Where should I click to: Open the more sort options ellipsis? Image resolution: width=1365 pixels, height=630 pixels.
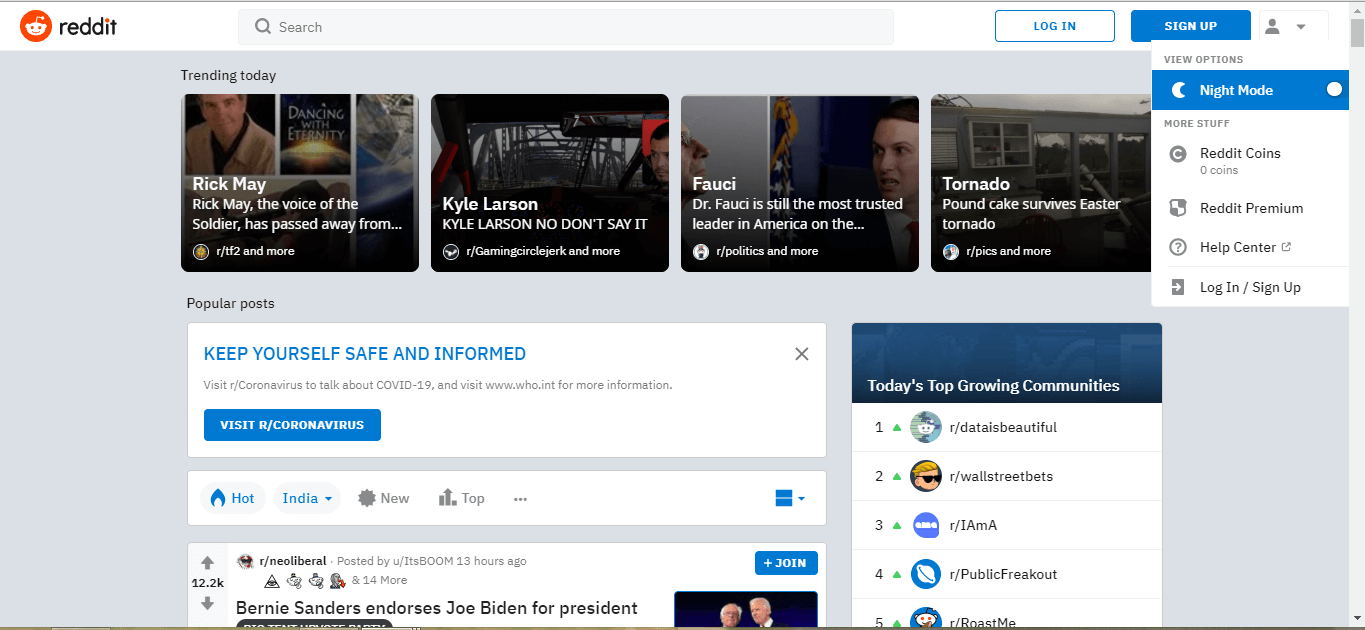click(520, 499)
